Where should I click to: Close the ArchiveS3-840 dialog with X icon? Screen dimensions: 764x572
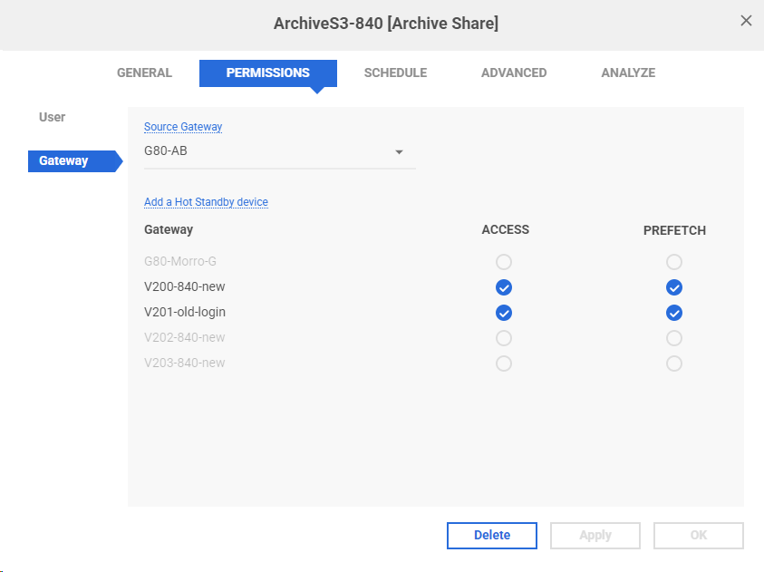(x=746, y=20)
